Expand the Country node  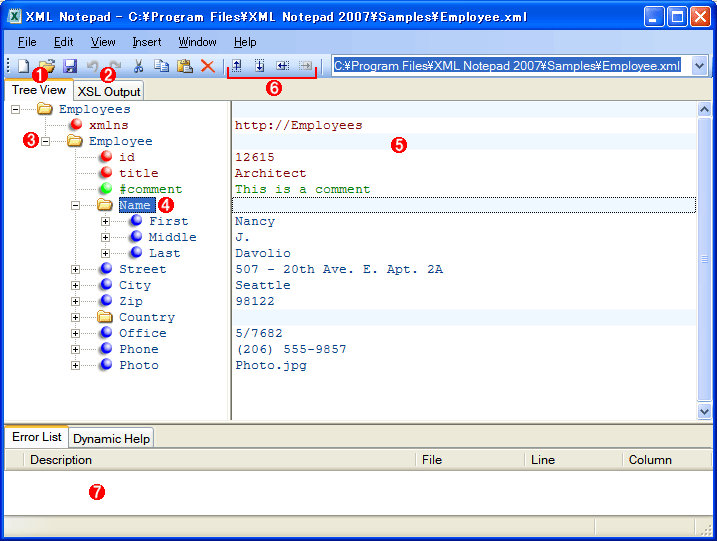(x=75, y=317)
